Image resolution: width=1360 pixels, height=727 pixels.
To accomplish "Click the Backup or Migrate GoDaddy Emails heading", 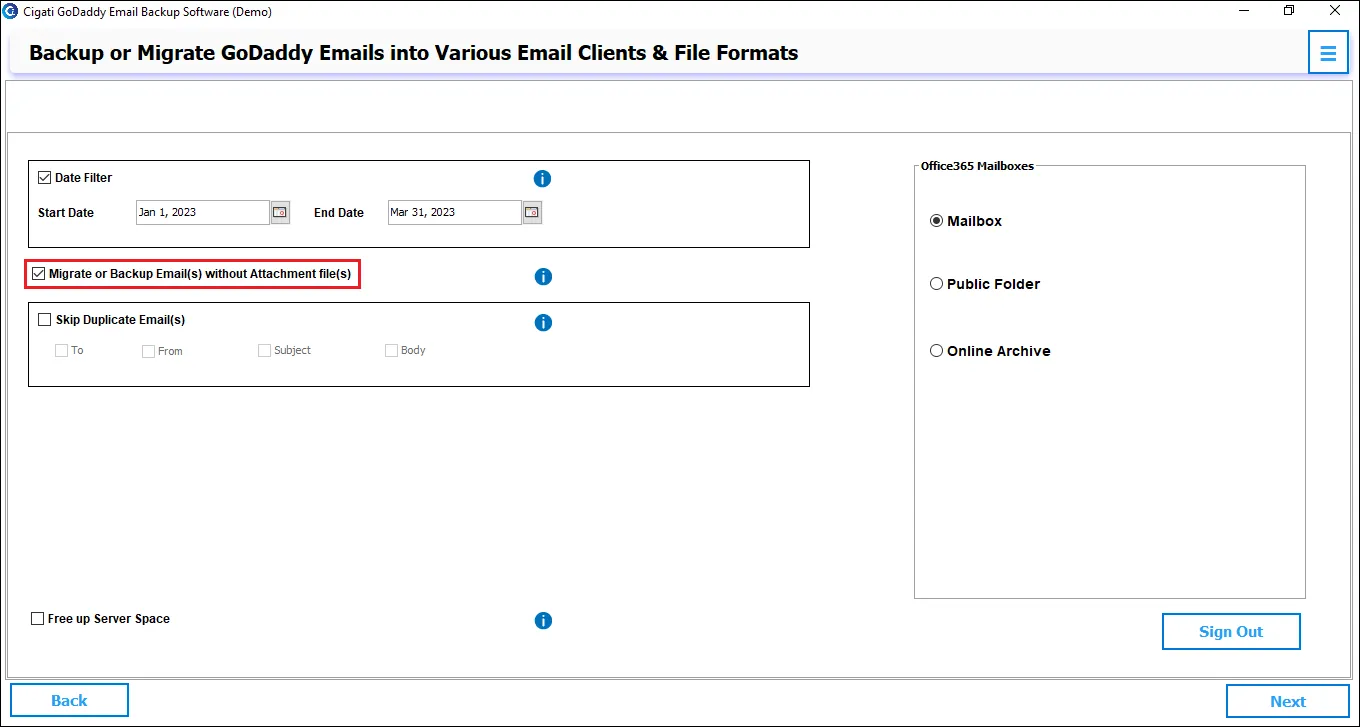I will [413, 53].
